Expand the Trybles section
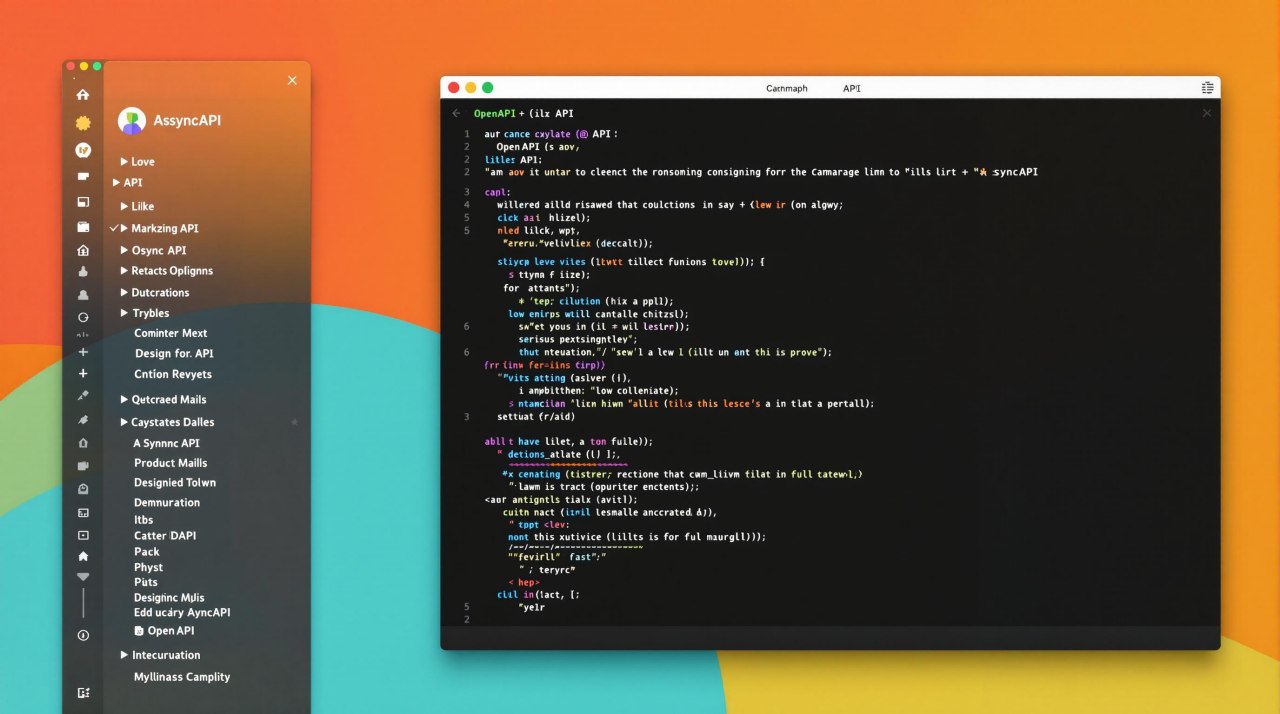 124,313
